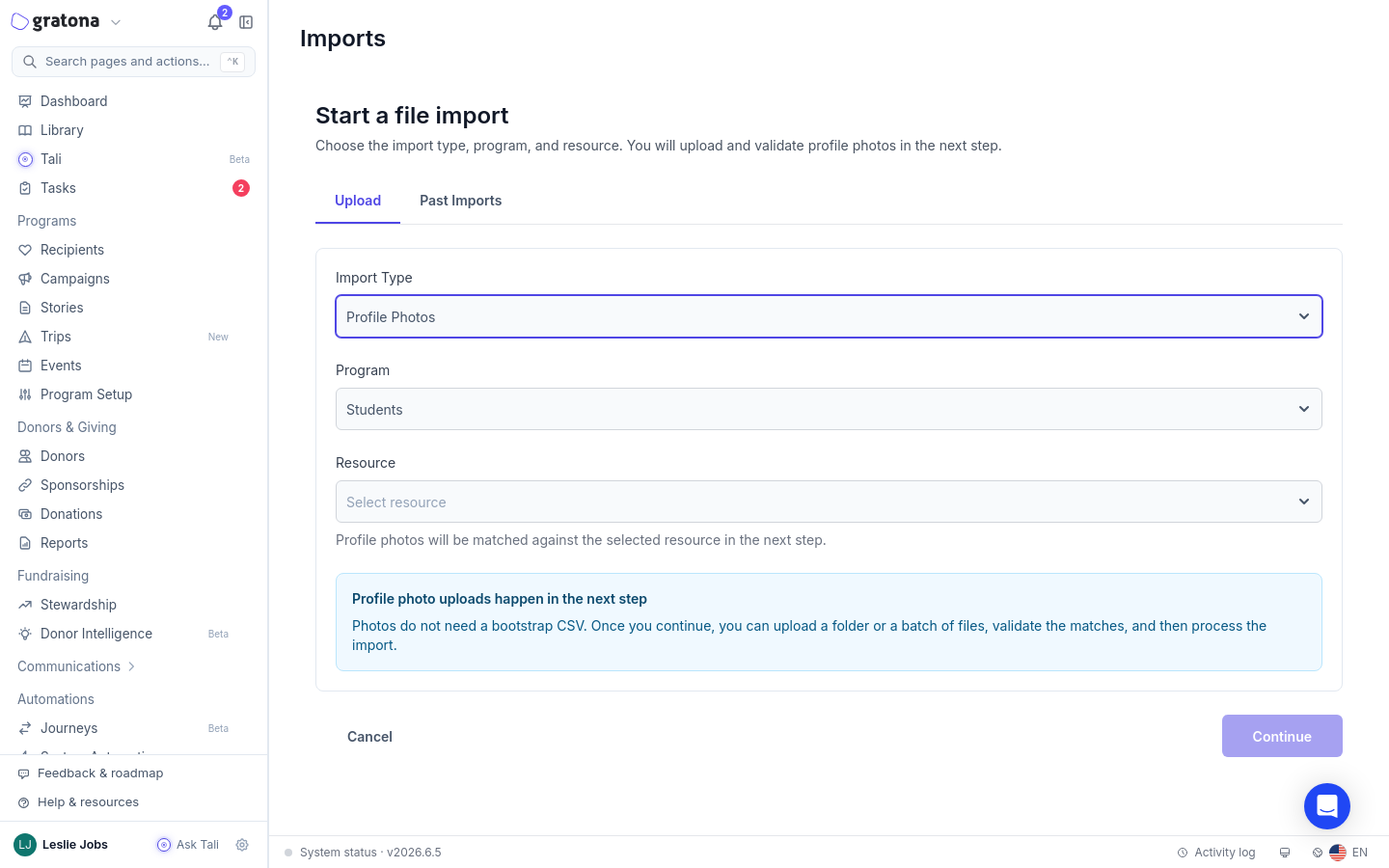Open settings gear beside Ask Tali
This screenshot has width=1389, height=868.
pos(242,845)
